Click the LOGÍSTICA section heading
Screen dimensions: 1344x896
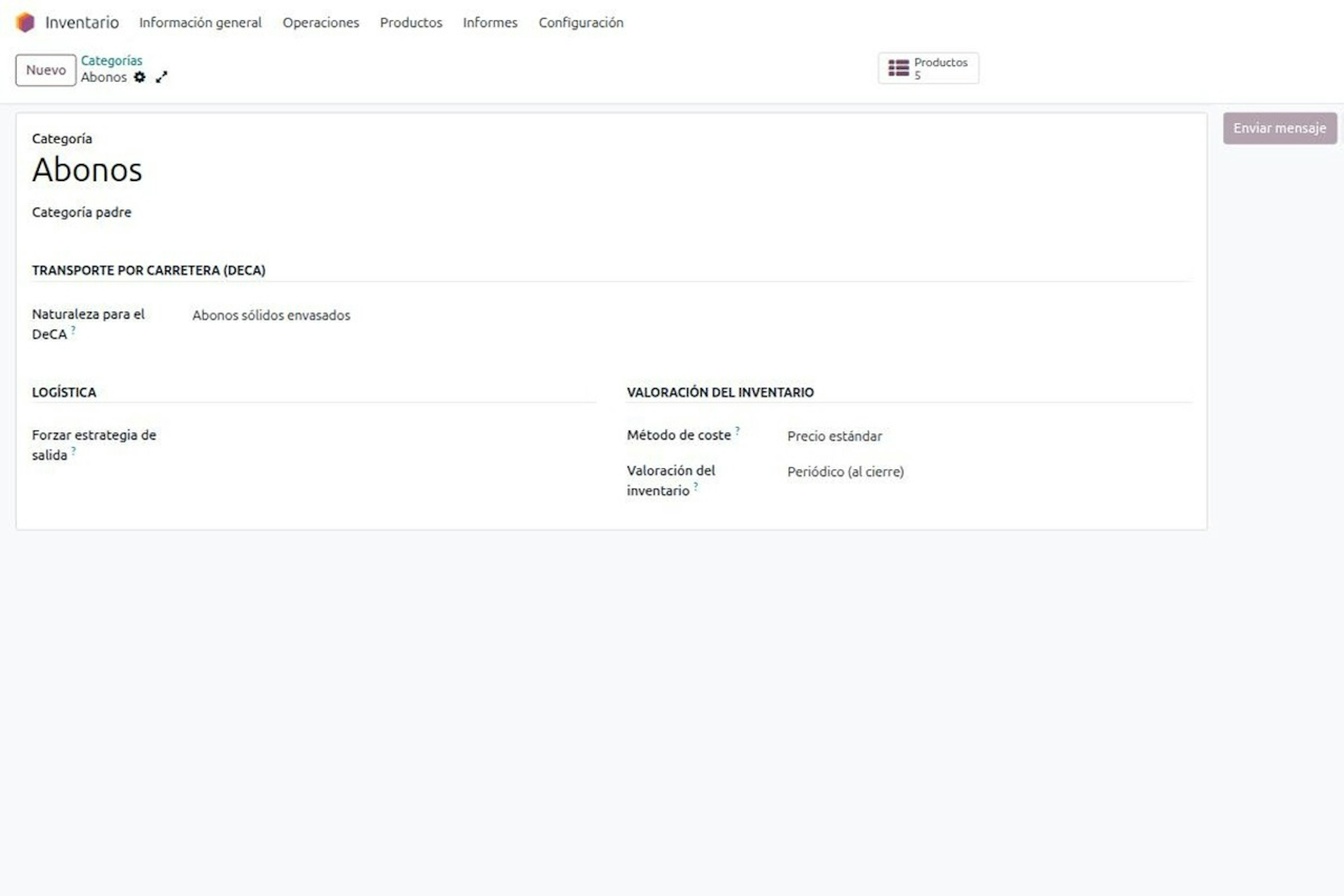pos(64,393)
